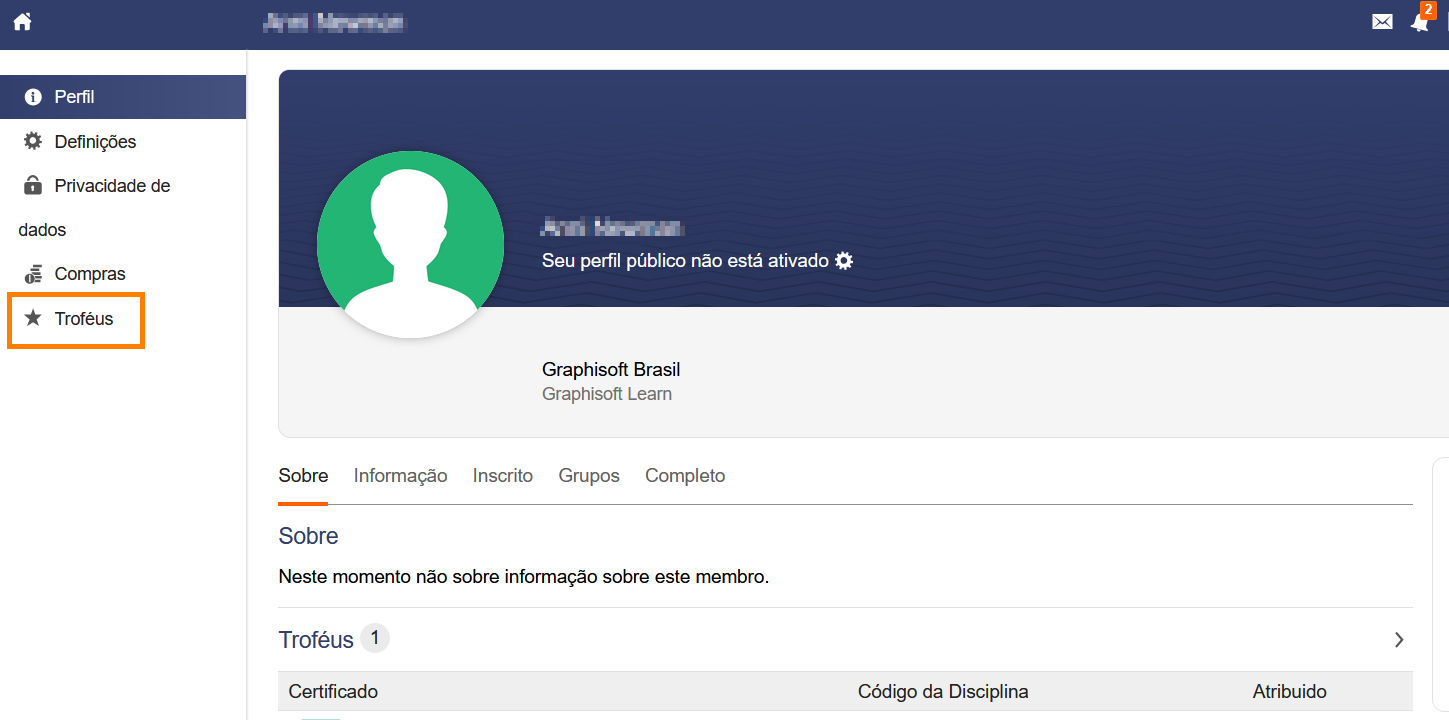Click the Graphisoft Brasil organization name
This screenshot has width=1449, height=720.
coord(611,370)
